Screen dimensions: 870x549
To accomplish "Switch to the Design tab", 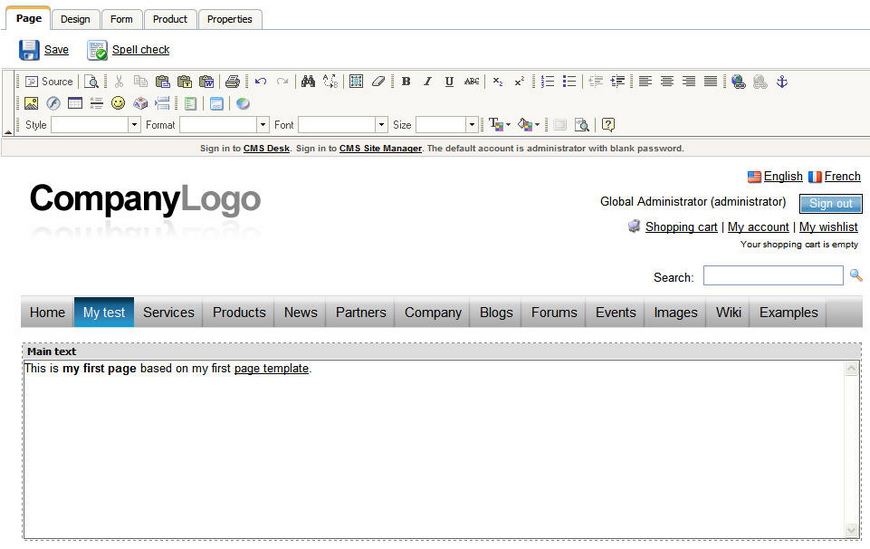I will [75, 19].
